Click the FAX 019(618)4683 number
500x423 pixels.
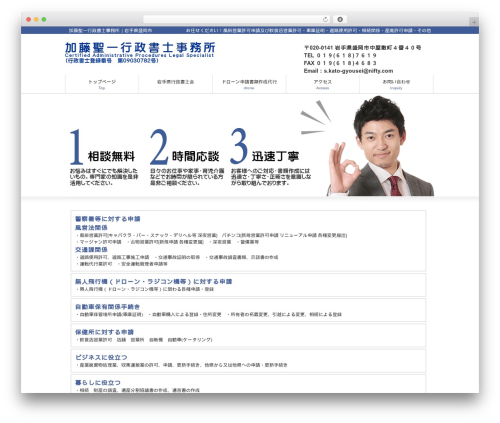tap(340, 63)
